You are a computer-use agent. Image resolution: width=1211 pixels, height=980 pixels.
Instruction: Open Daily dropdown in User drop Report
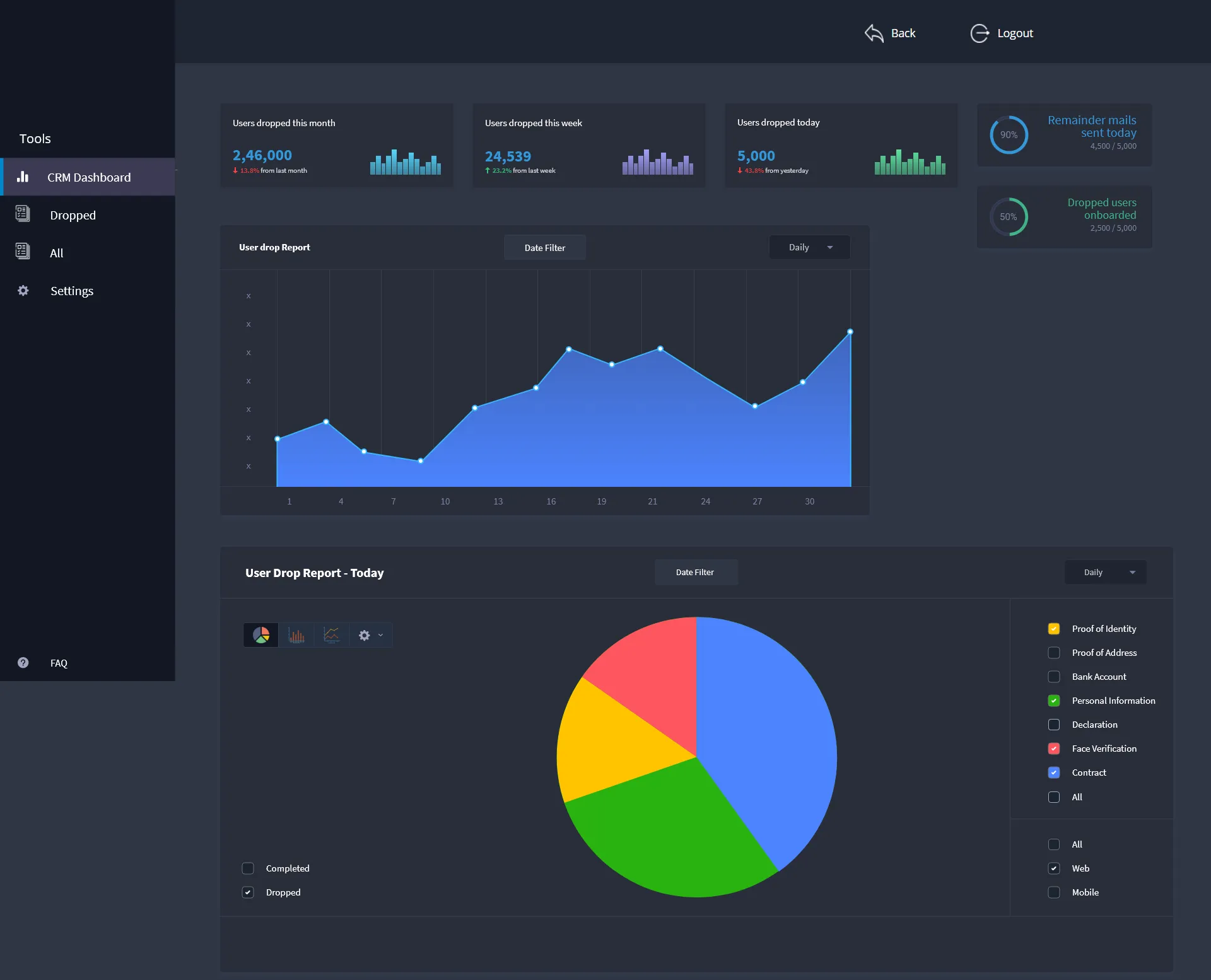[x=809, y=247]
